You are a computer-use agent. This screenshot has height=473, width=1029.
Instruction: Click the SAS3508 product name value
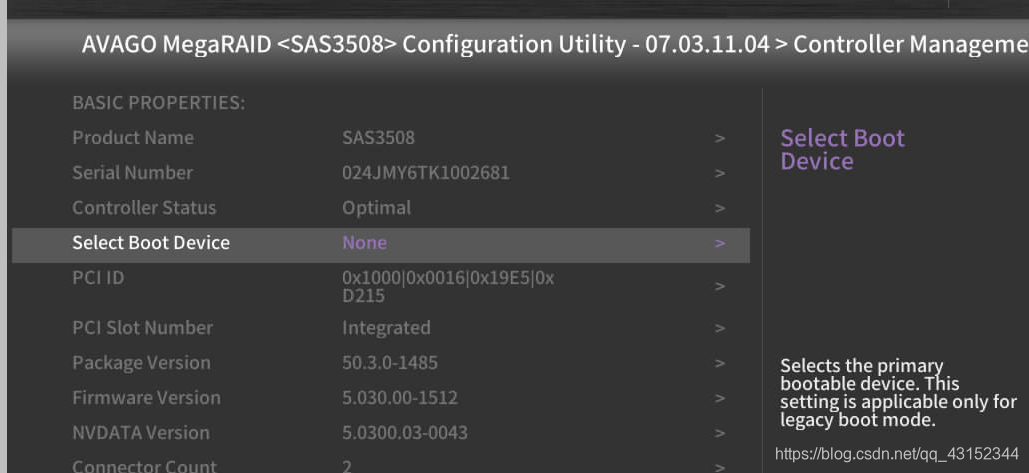tap(378, 138)
